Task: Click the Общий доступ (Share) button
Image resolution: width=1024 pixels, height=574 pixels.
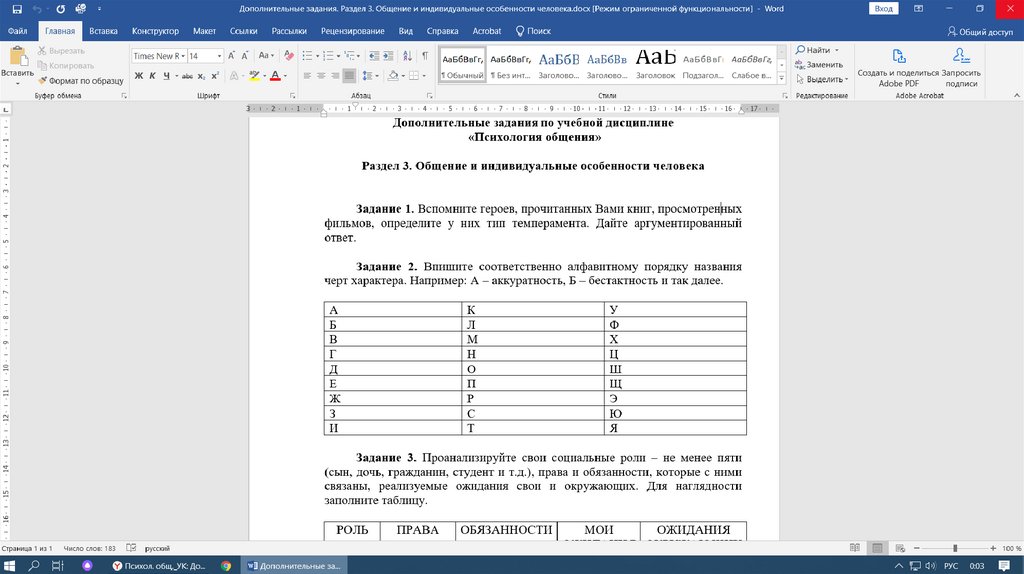Action: pyautogui.click(x=980, y=31)
